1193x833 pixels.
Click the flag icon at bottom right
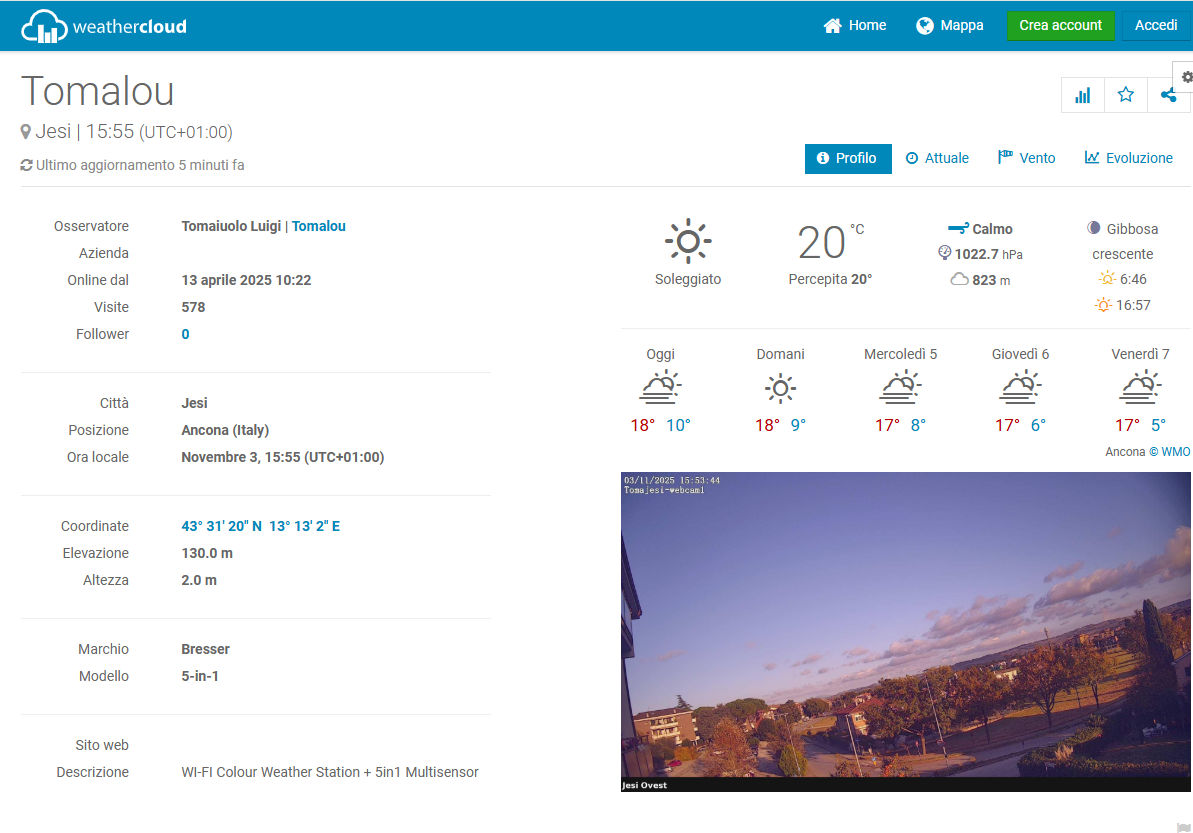point(1184,827)
